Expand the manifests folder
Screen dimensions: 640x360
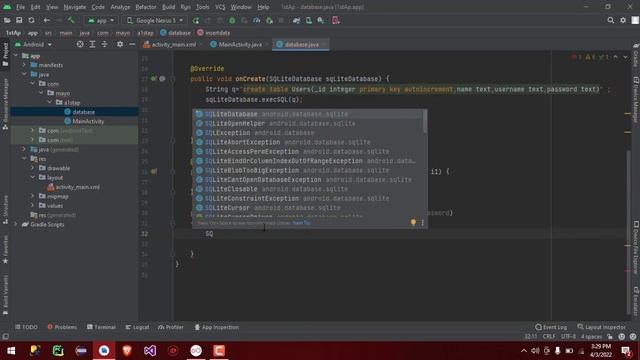[x=24, y=65]
